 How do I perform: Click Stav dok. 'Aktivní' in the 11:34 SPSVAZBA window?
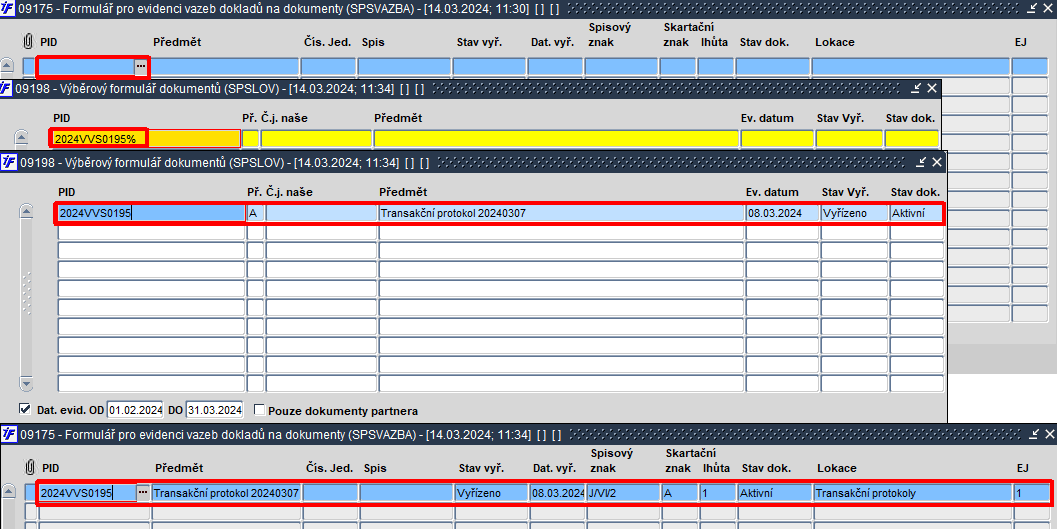click(x=775, y=493)
